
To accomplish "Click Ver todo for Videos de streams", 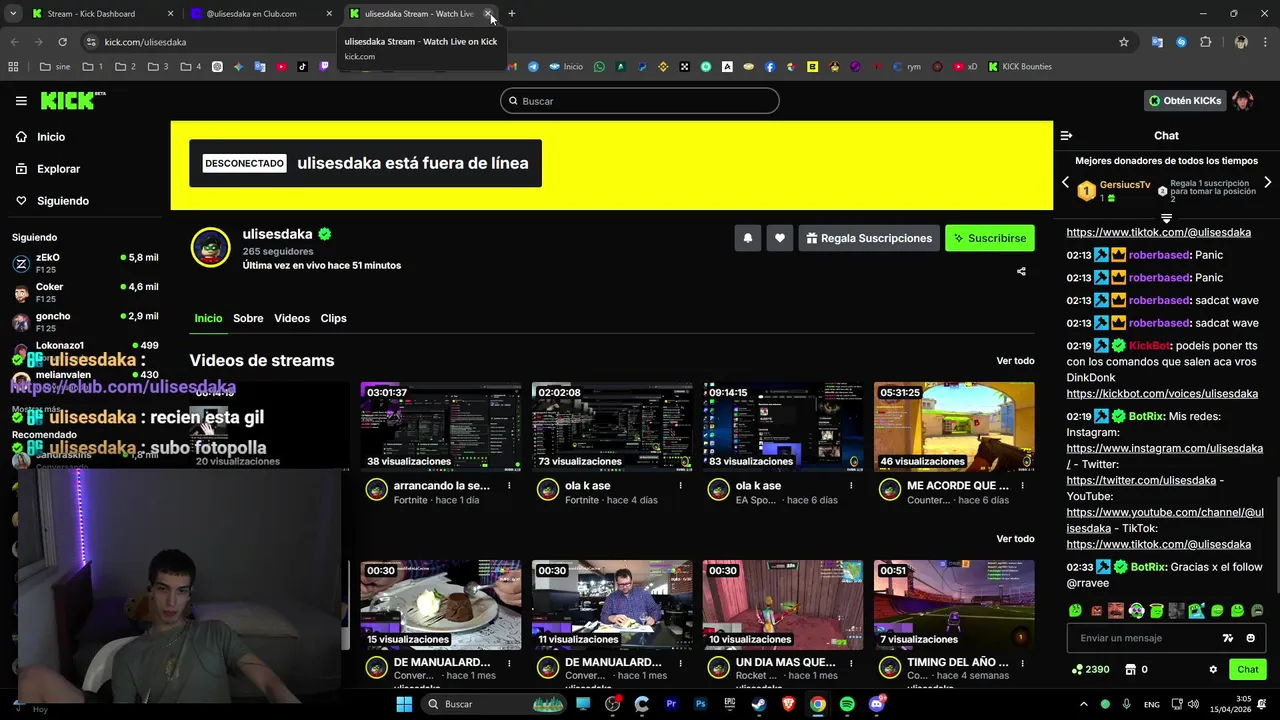I will pyautogui.click(x=1015, y=361).
